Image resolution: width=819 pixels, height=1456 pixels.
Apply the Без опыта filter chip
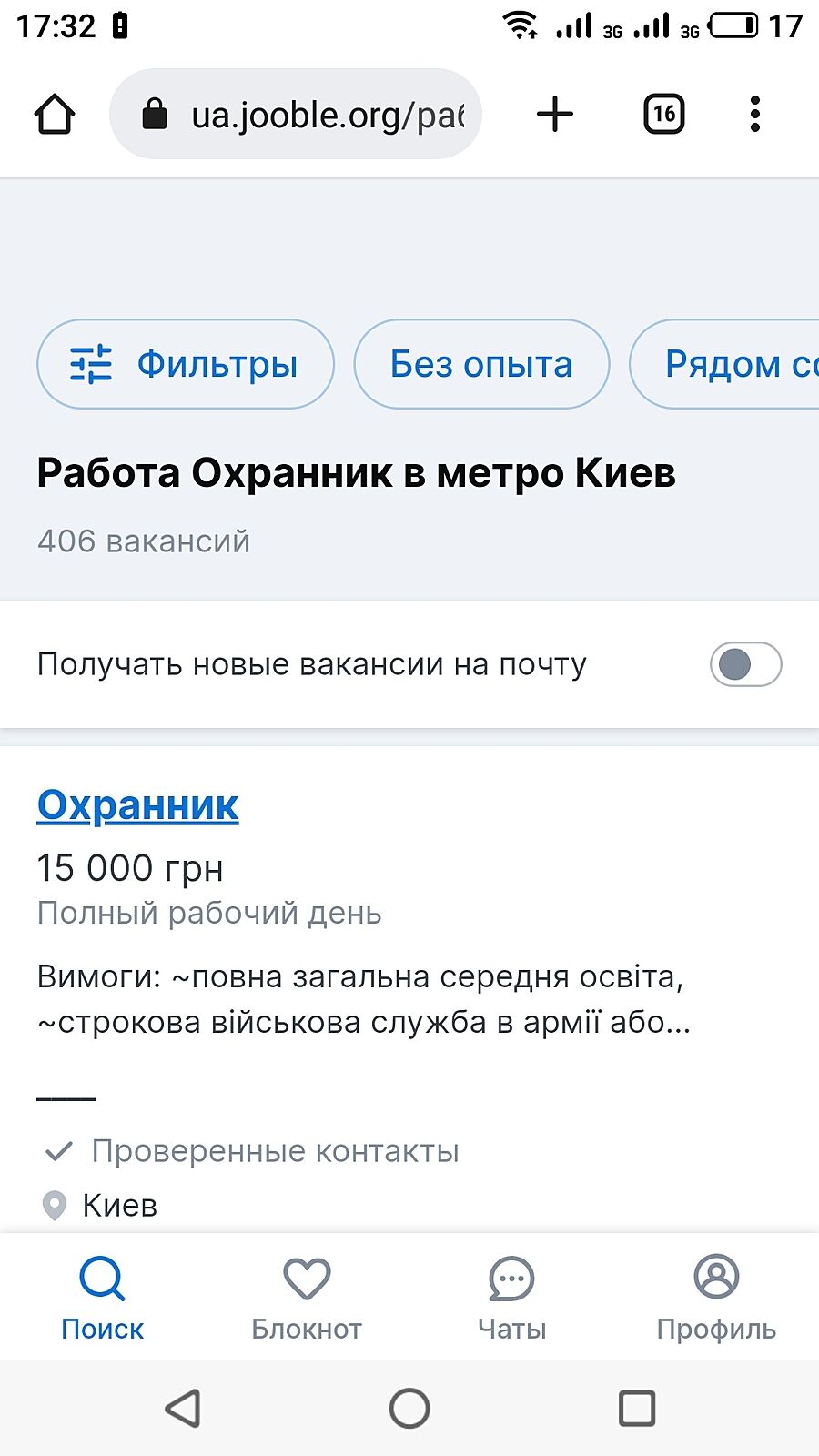coord(480,364)
